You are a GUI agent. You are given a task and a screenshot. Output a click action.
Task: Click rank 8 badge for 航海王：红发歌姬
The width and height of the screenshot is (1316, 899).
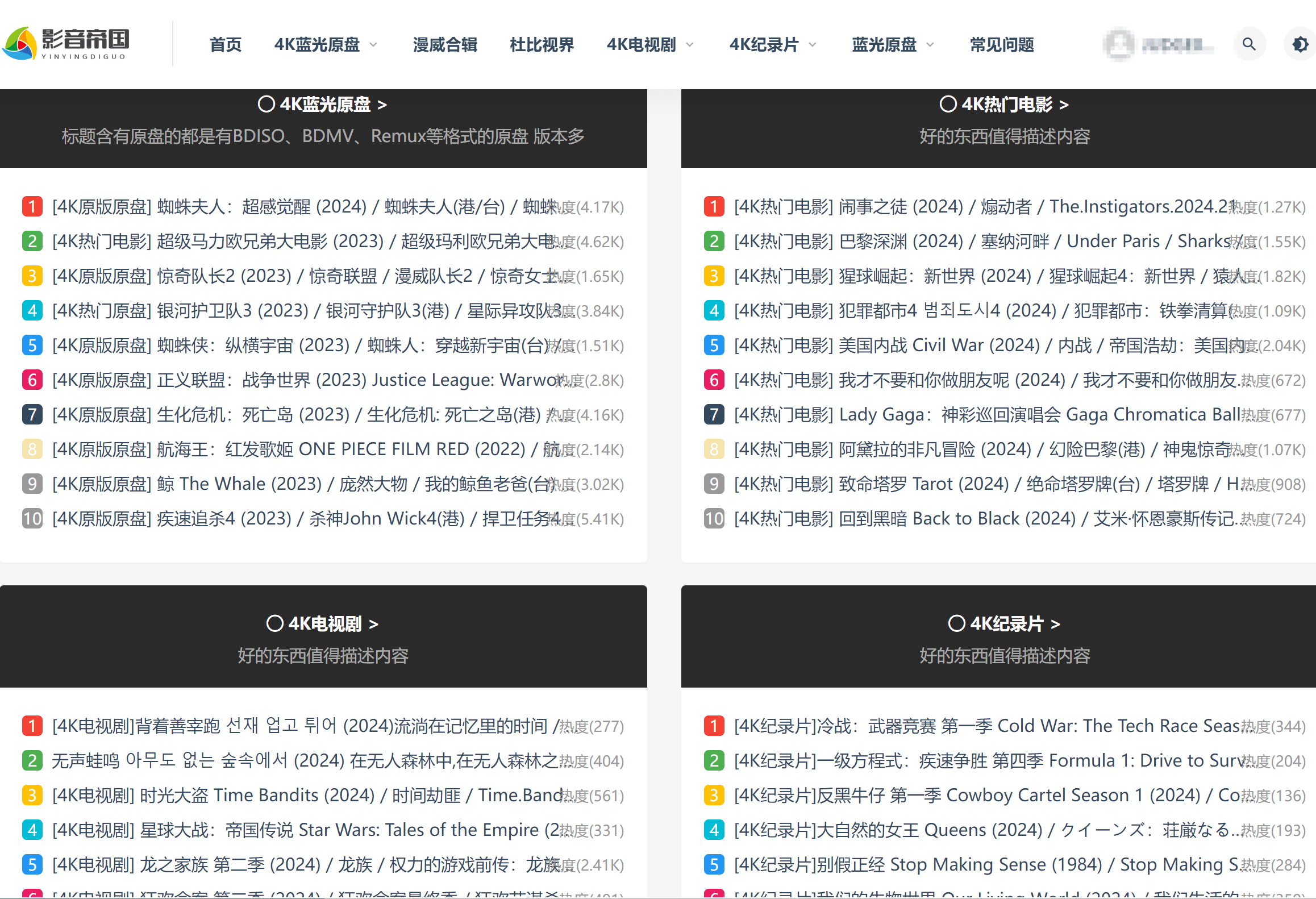pos(32,449)
